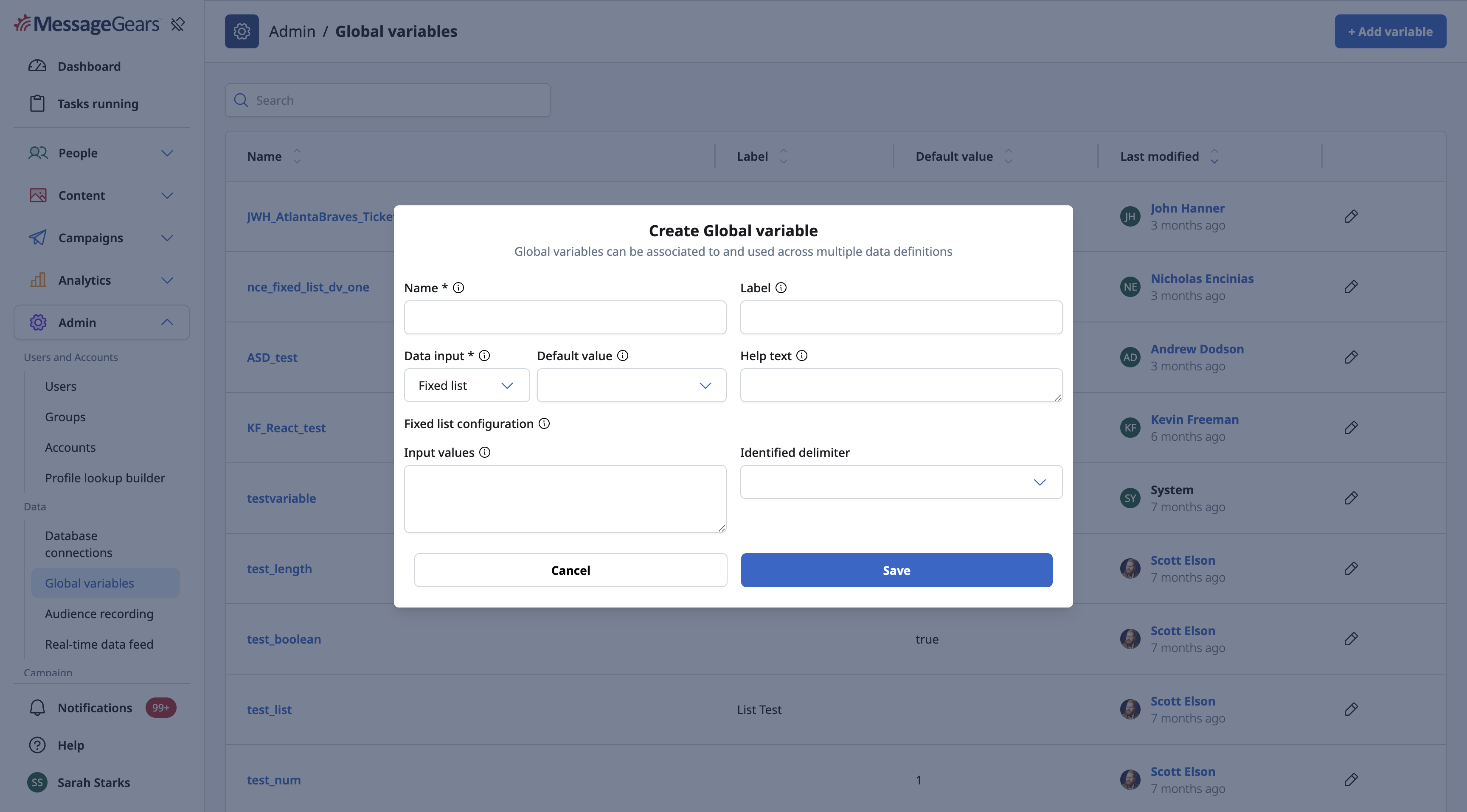Sort by Default value column arrows
This screenshot has height=812, width=1467.
pyautogui.click(x=1008, y=157)
